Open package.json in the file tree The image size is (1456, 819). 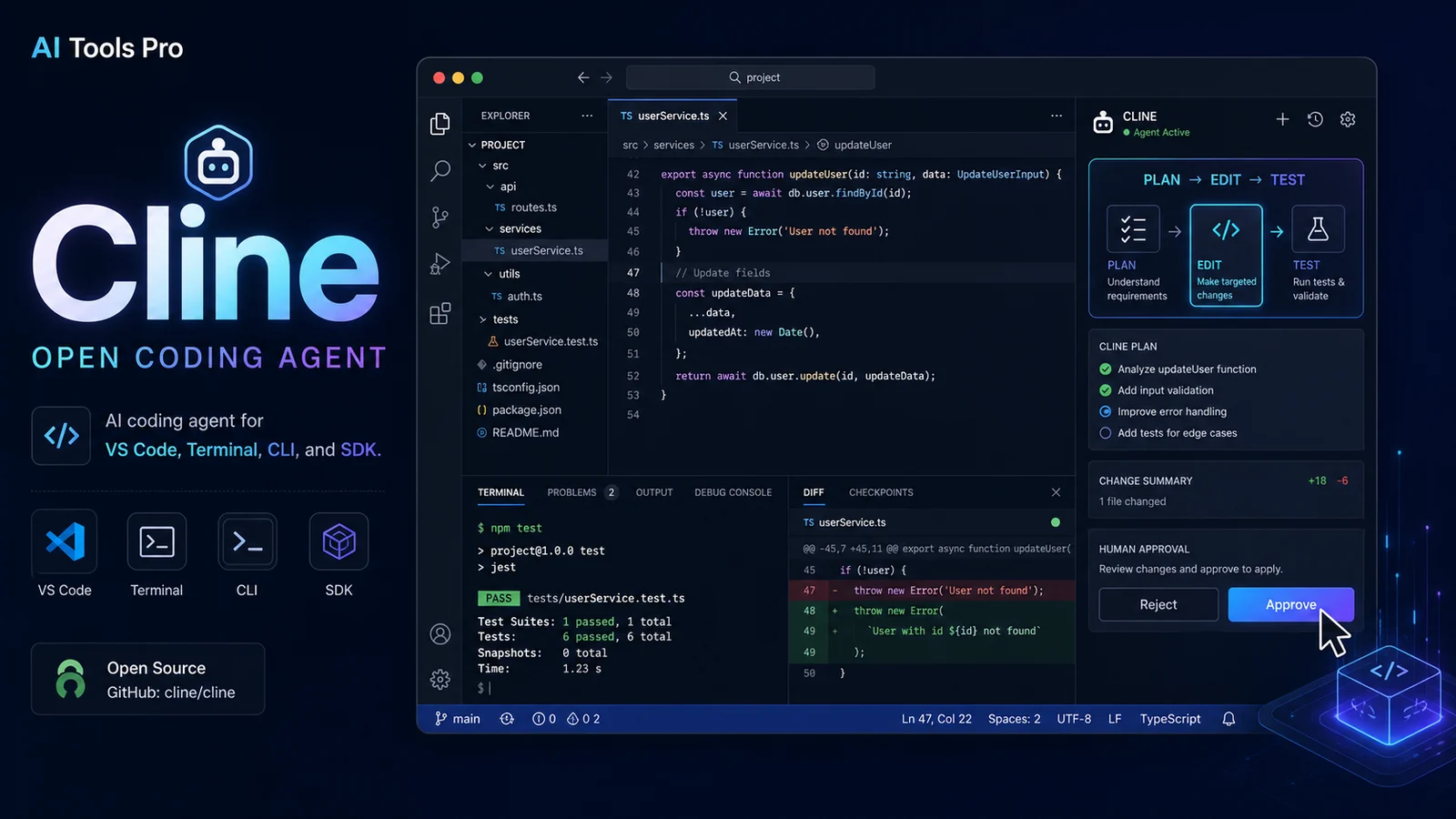527,409
